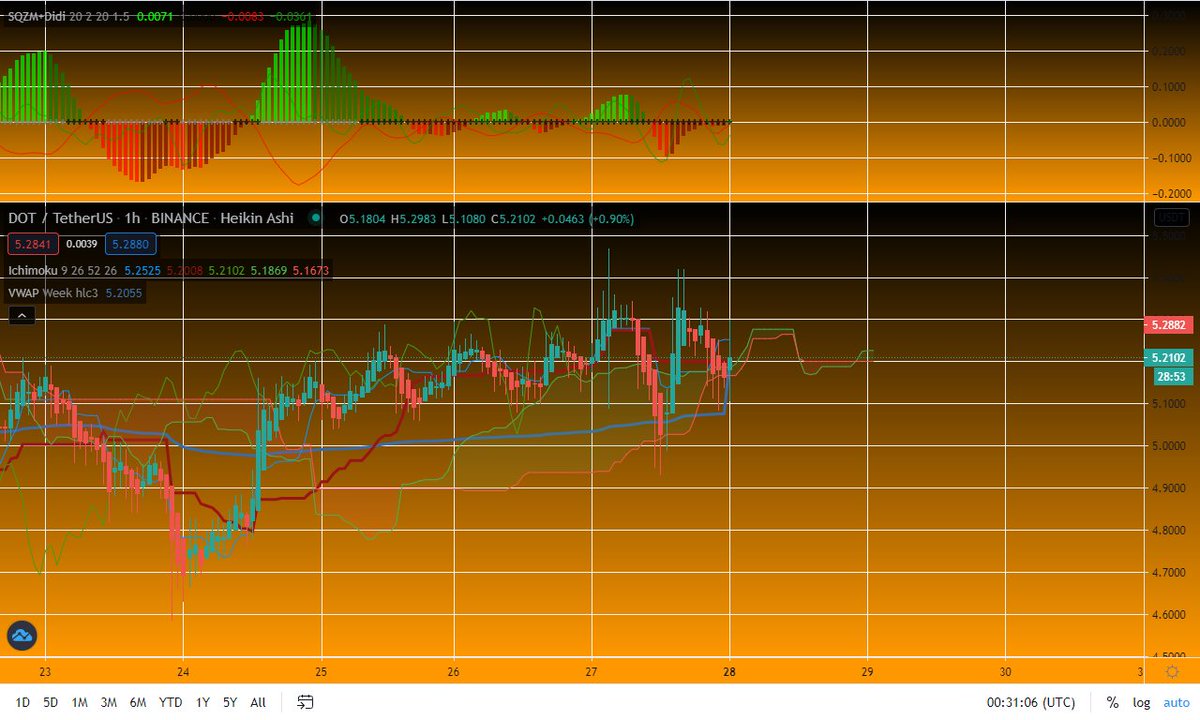Click bold date label 28 on time axis

(x=730, y=671)
